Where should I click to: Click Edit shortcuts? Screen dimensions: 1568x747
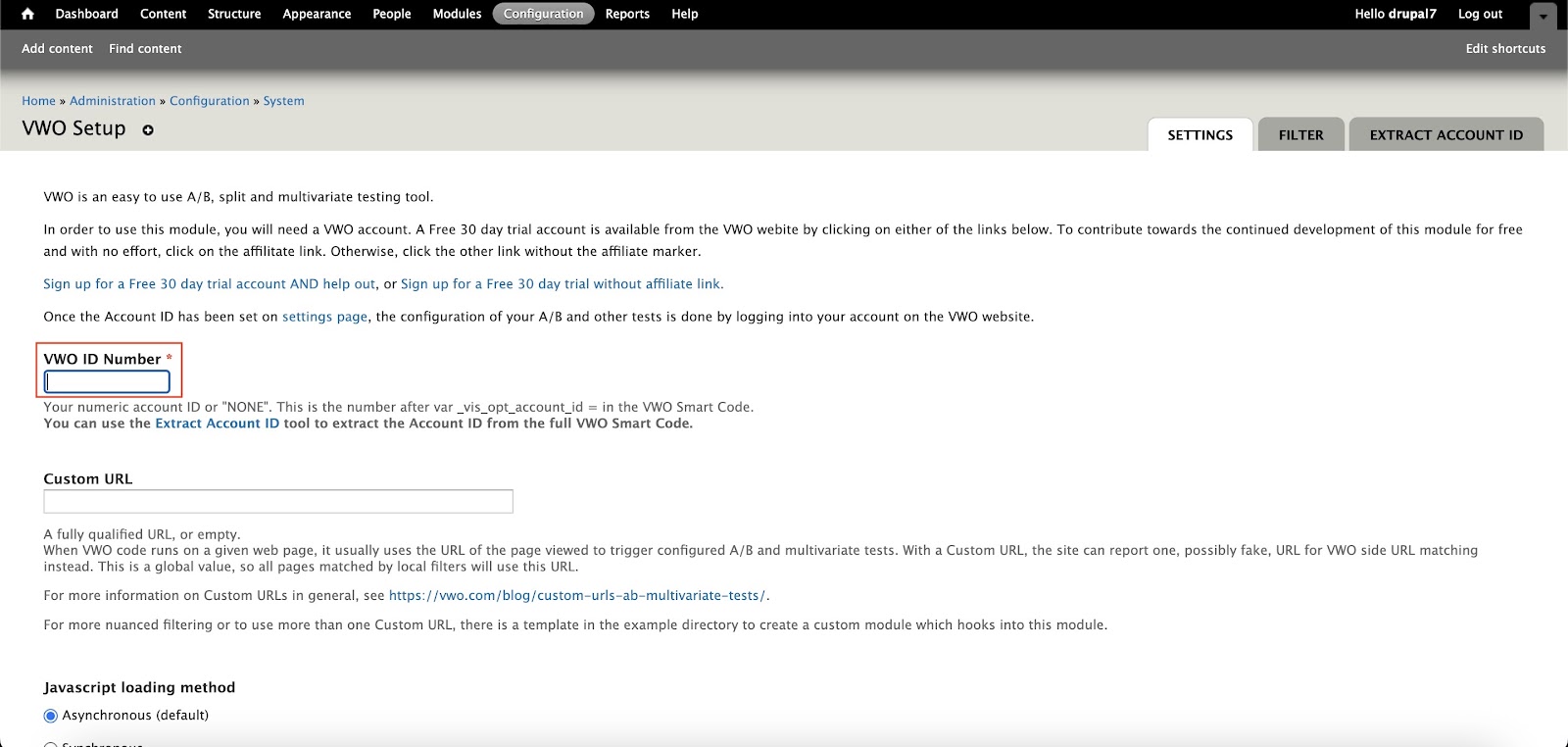tap(1505, 48)
